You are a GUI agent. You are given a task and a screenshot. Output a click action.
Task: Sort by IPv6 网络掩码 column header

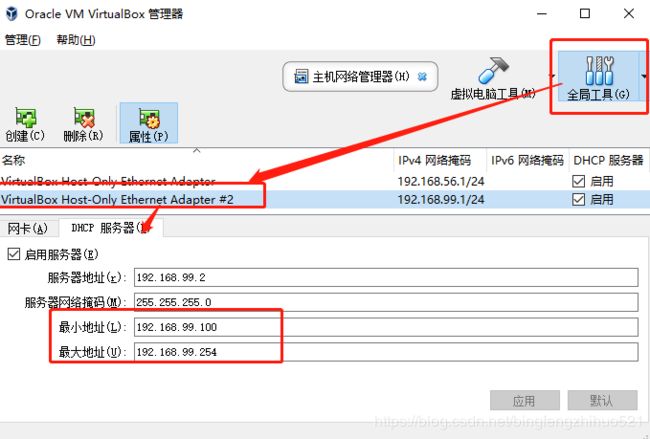(x=528, y=160)
